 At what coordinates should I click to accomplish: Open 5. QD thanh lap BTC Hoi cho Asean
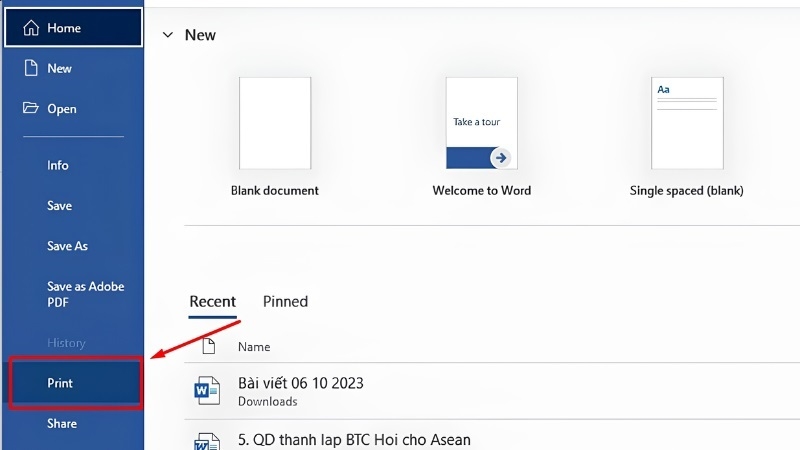492,436
